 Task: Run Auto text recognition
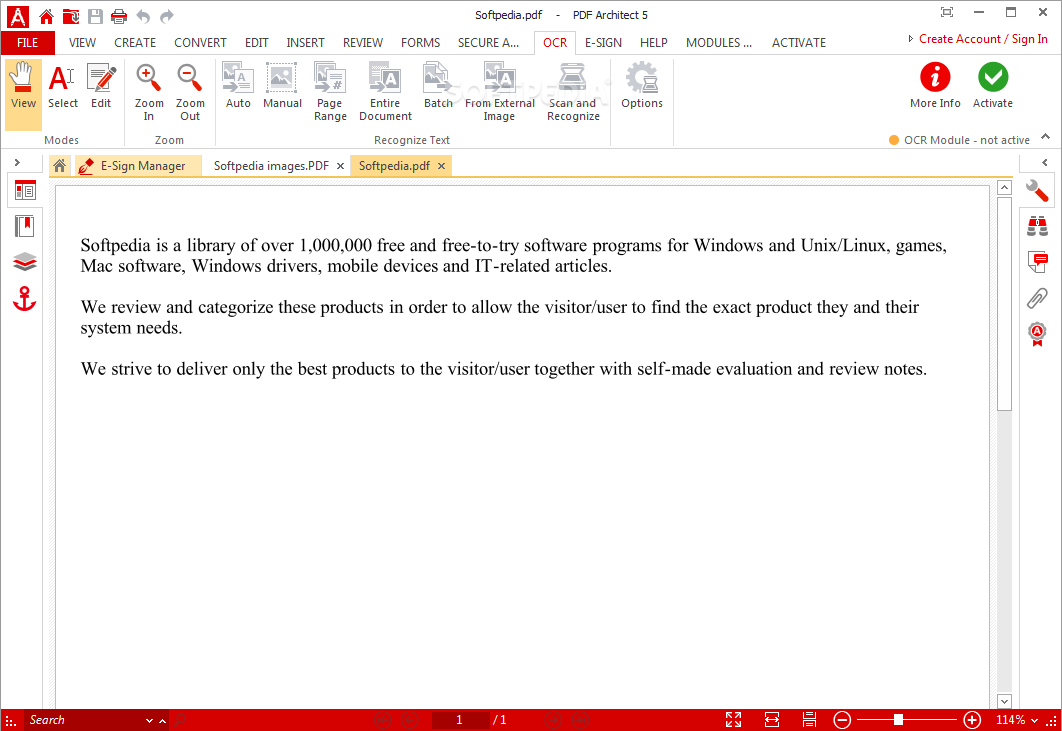[238, 87]
